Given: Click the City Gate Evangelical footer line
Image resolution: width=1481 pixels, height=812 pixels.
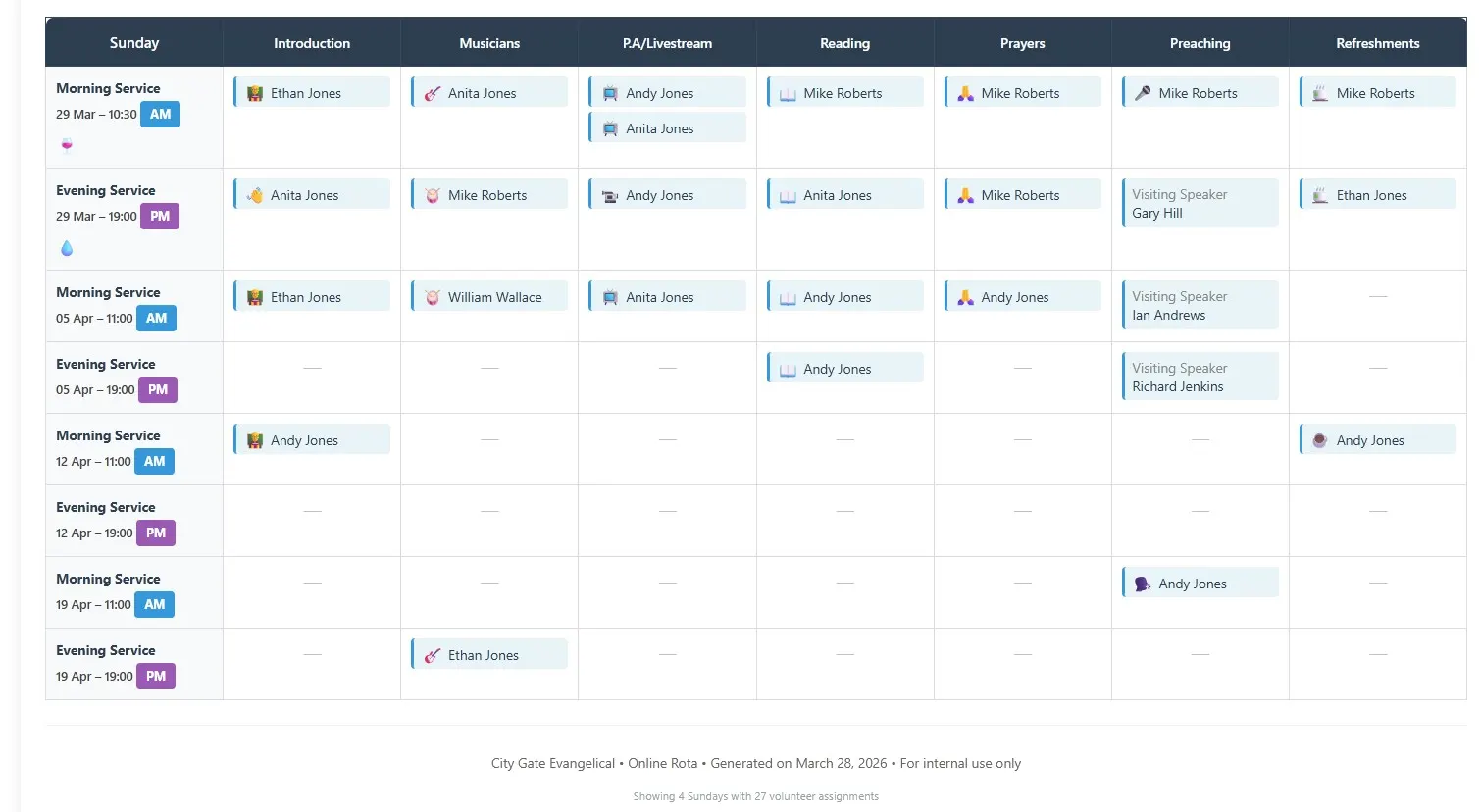Looking at the screenshot, I should coord(756,763).
